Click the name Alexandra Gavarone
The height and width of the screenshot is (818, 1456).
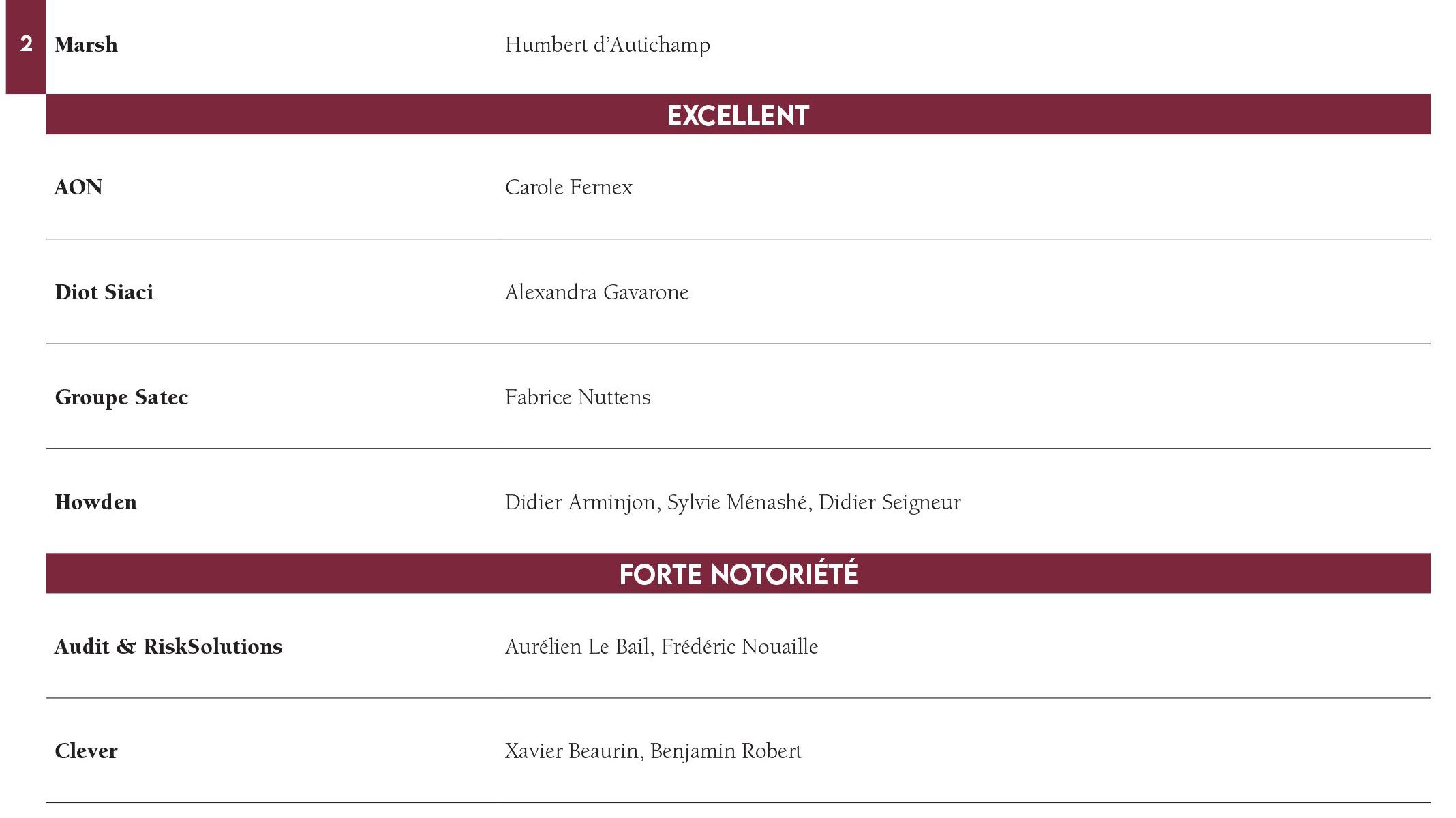(x=596, y=292)
